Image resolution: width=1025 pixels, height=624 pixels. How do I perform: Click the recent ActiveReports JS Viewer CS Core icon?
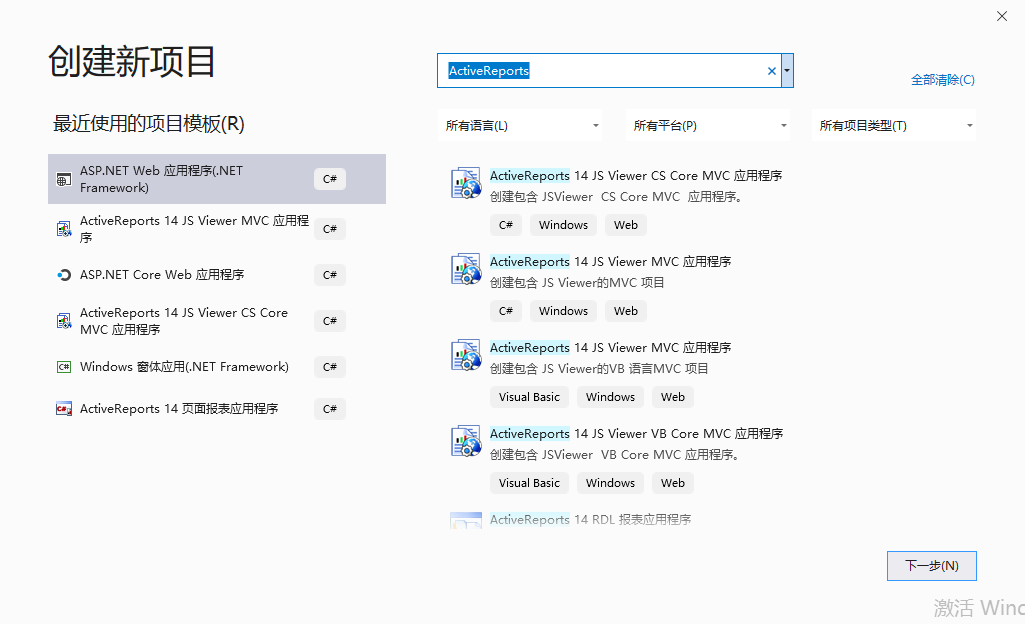pos(63,321)
